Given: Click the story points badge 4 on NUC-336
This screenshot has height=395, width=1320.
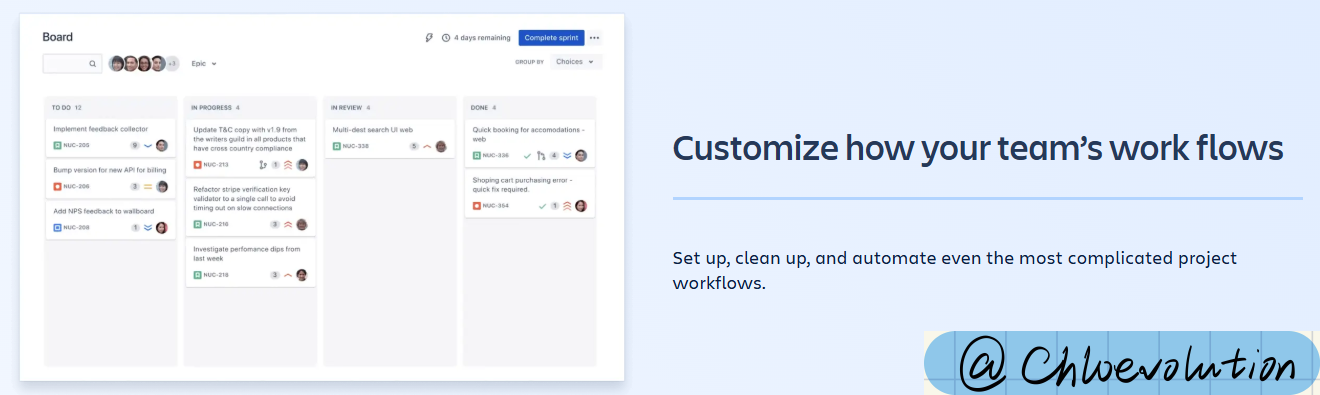Looking at the screenshot, I should 554,155.
